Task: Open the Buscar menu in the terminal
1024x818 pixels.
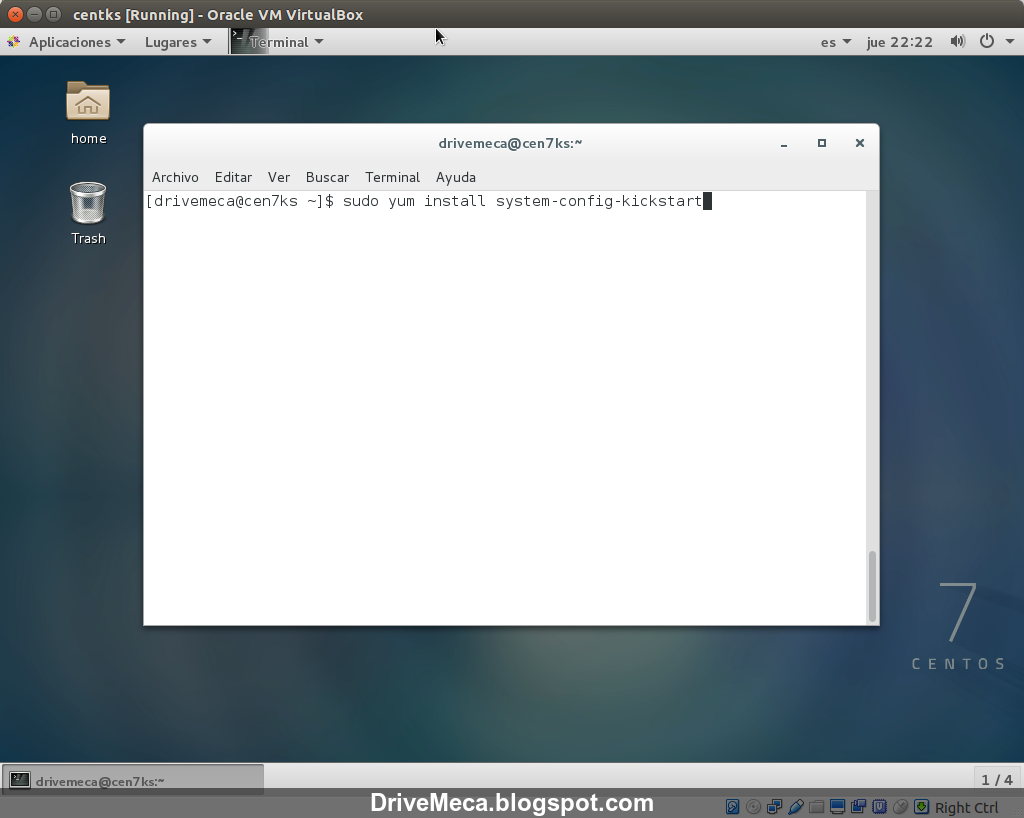Action: [327, 177]
